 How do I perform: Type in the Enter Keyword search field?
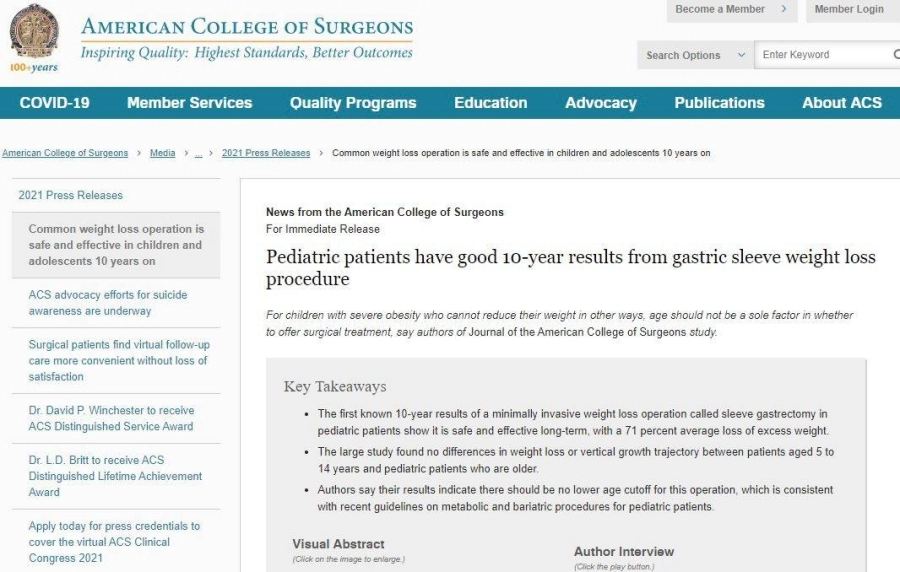[822, 55]
